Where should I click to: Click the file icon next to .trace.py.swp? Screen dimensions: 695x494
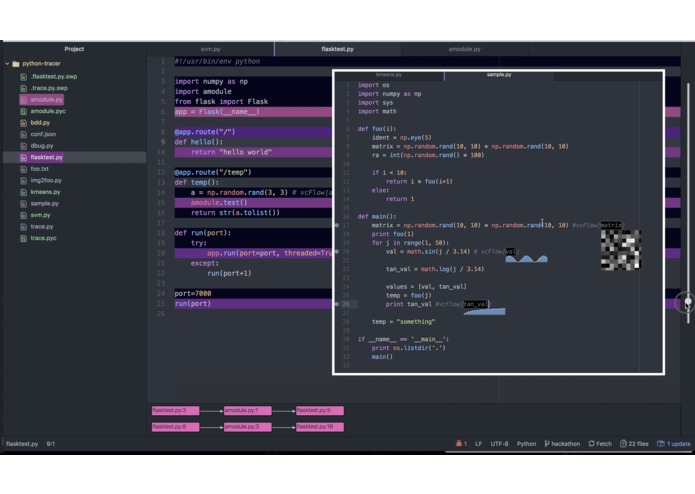(23, 88)
